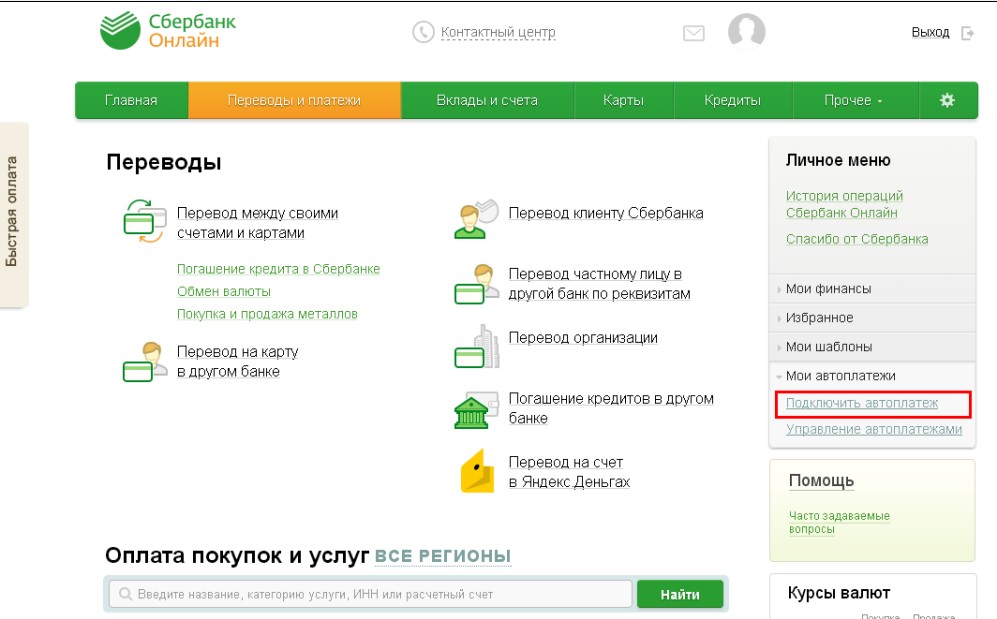Viewport: 997px width, 619px height.
Task: Open the Перевод клиенту Сбербанка link
Action: pyautogui.click(x=606, y=214)
